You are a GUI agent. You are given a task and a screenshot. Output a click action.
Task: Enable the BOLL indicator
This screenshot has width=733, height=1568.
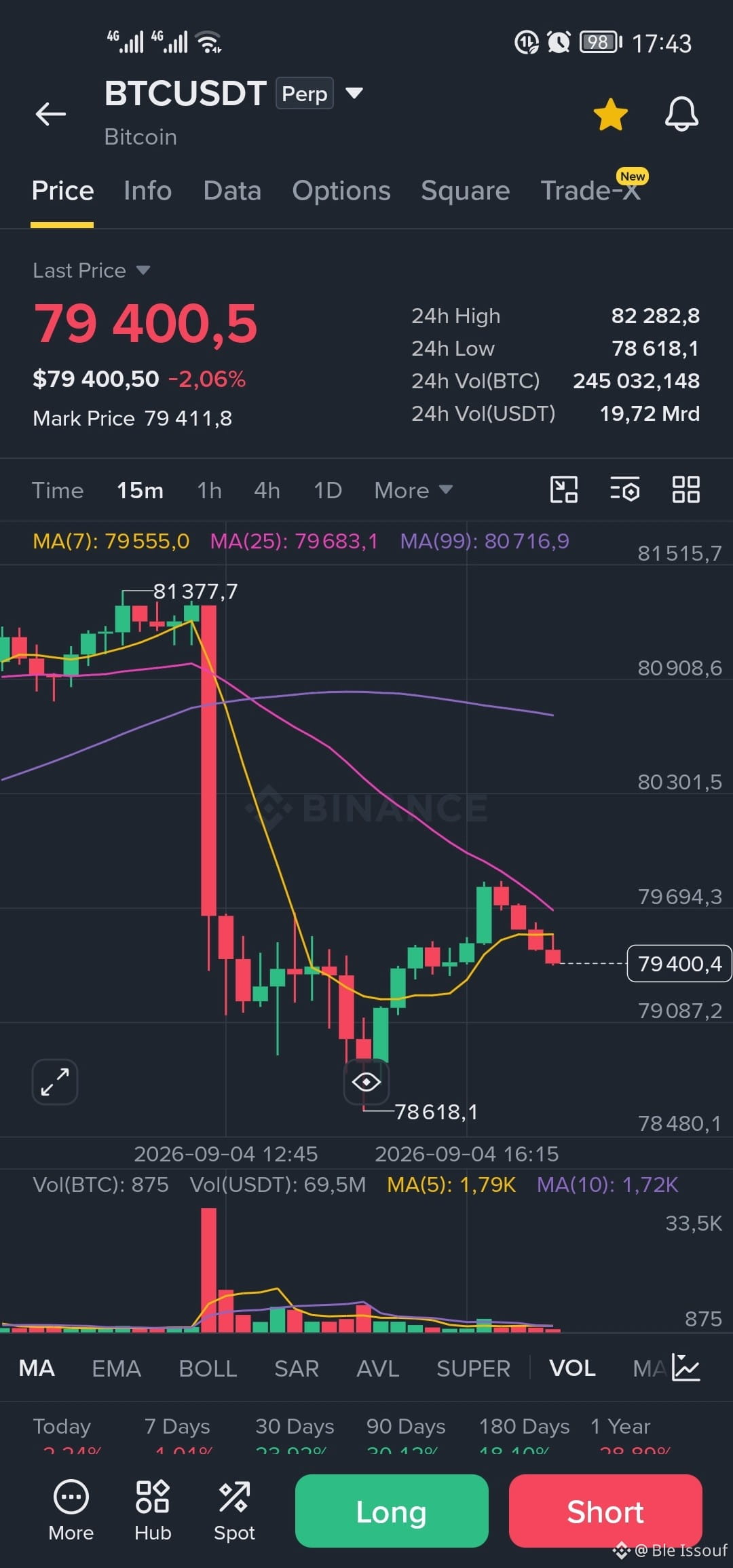click(208, 1368)
